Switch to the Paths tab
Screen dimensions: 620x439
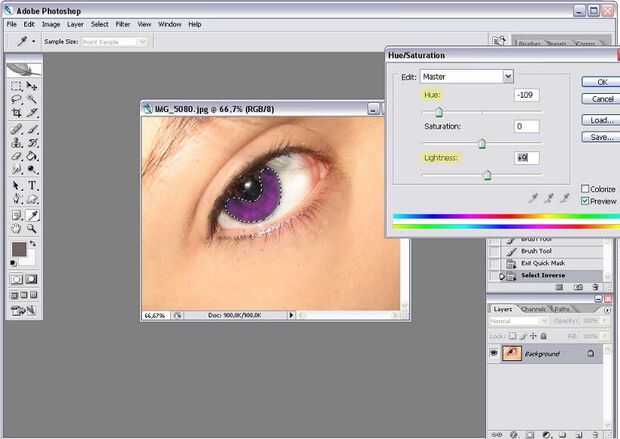[561, 309]
